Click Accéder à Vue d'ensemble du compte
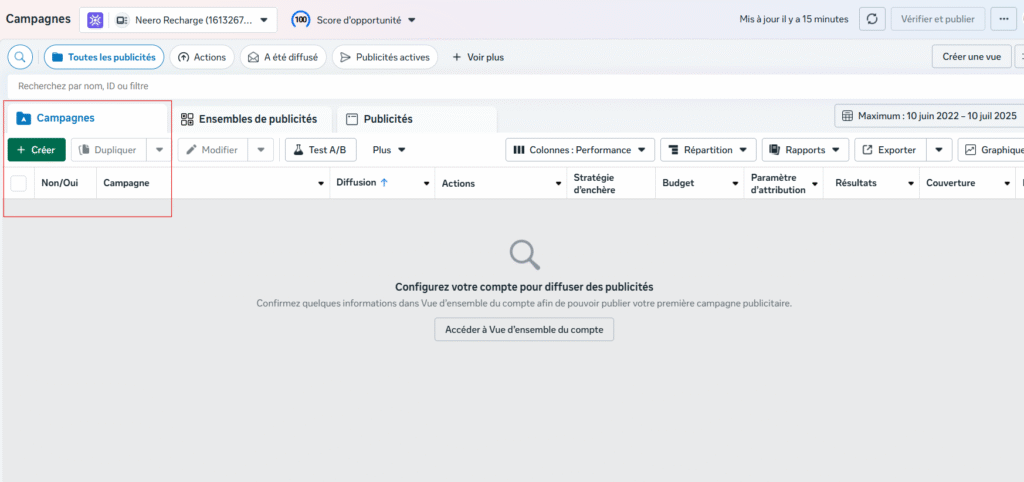 pos(523,329)
